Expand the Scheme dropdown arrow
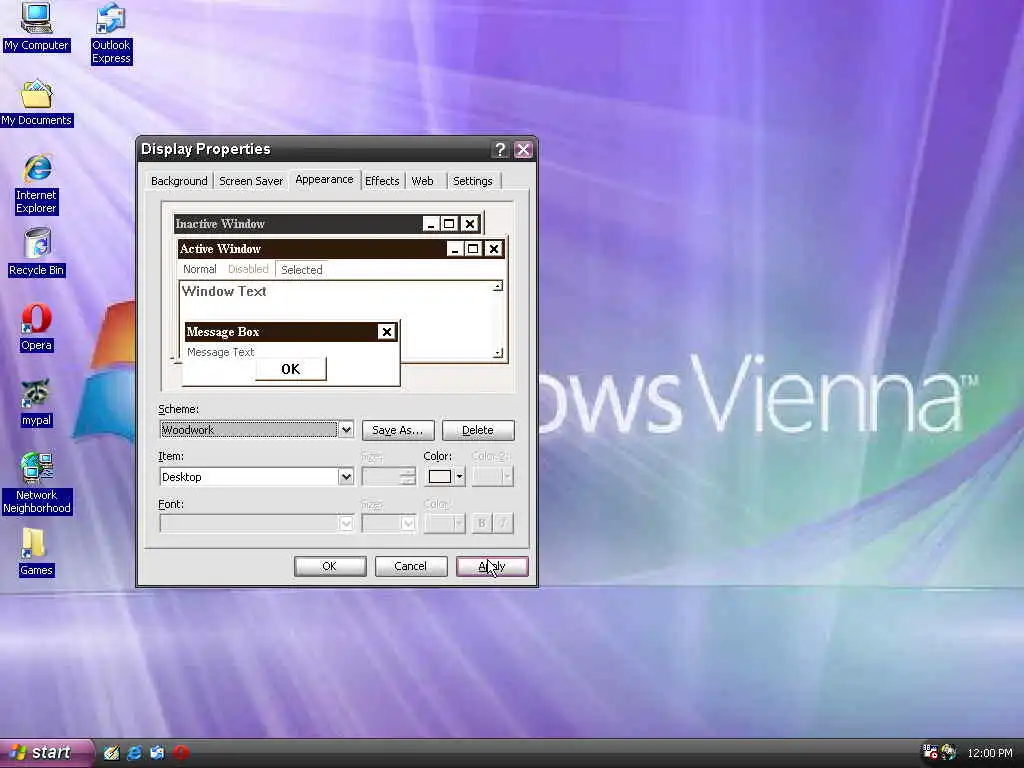The height and width of the screenshot is (768, 1024). point(346,430)
